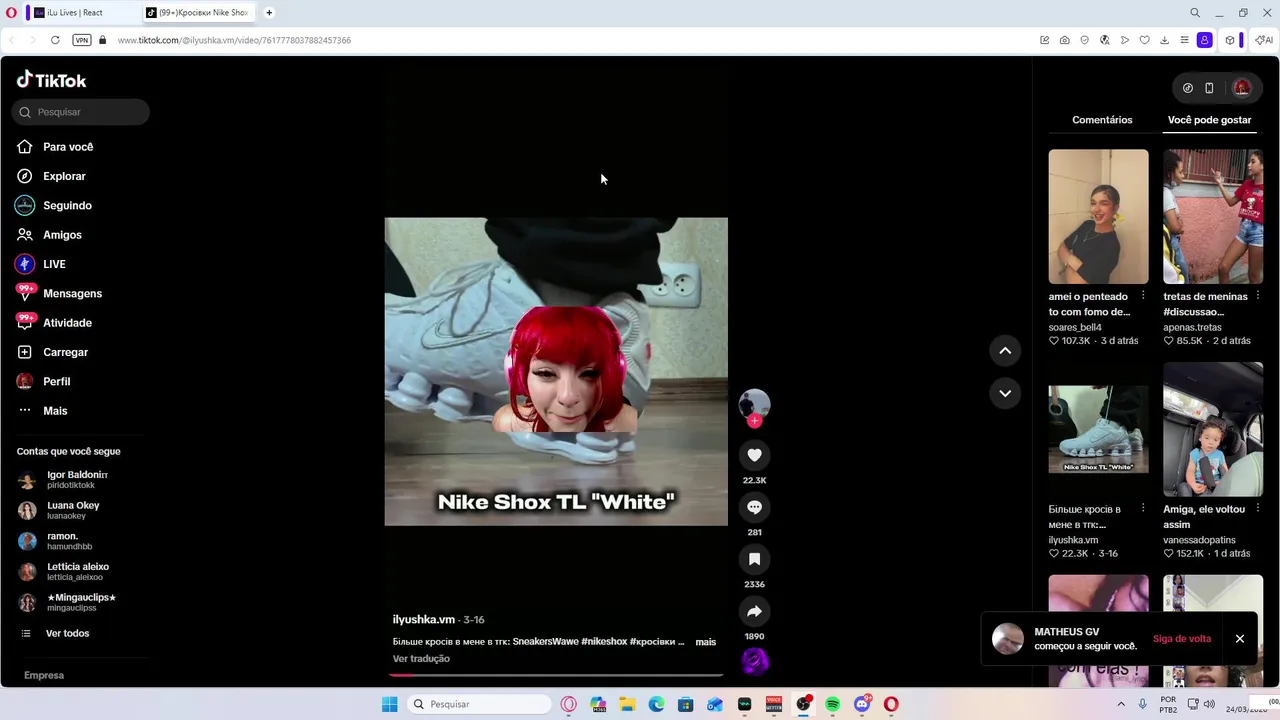Open the ilyushka.vm username link
Screen dimensions: 1280x720
tap(424, 620)
